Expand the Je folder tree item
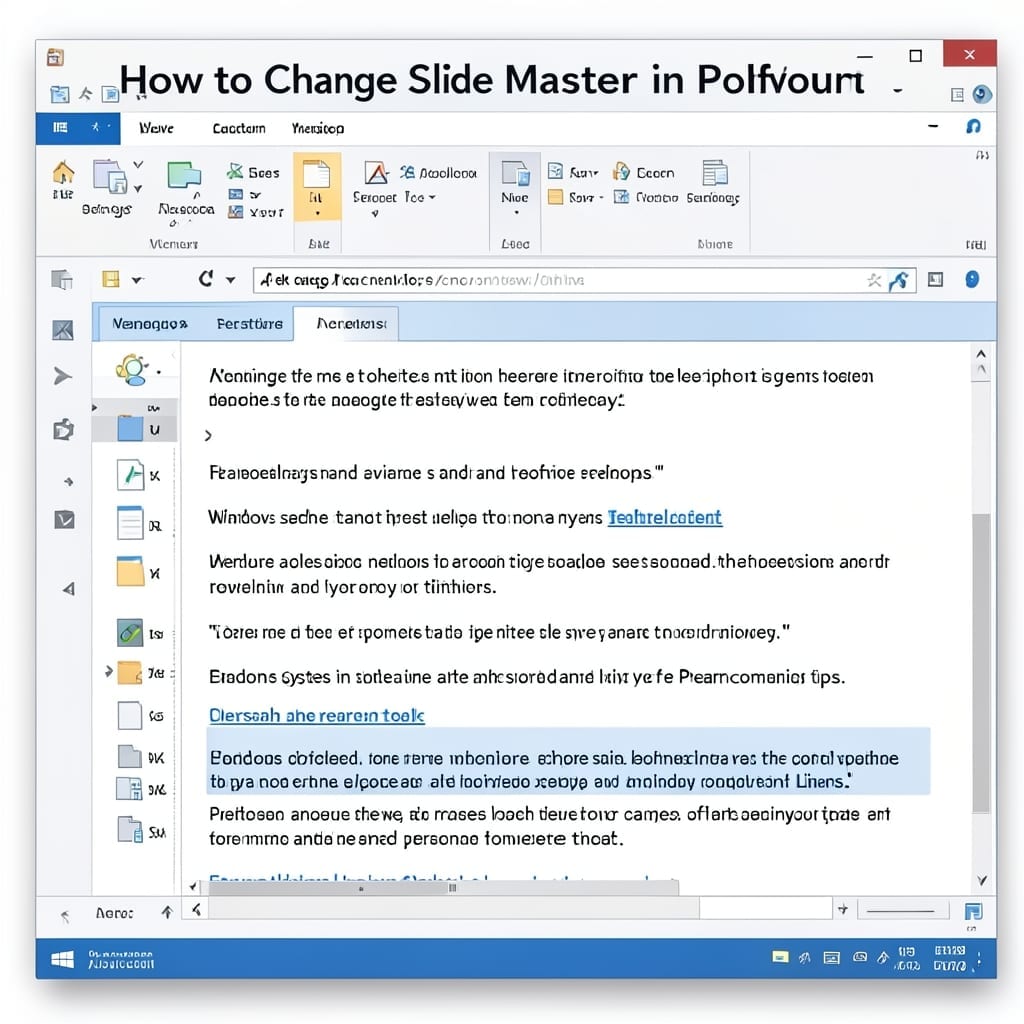1024x1024 pixels. pyautogui.click(x=108, y=671)
